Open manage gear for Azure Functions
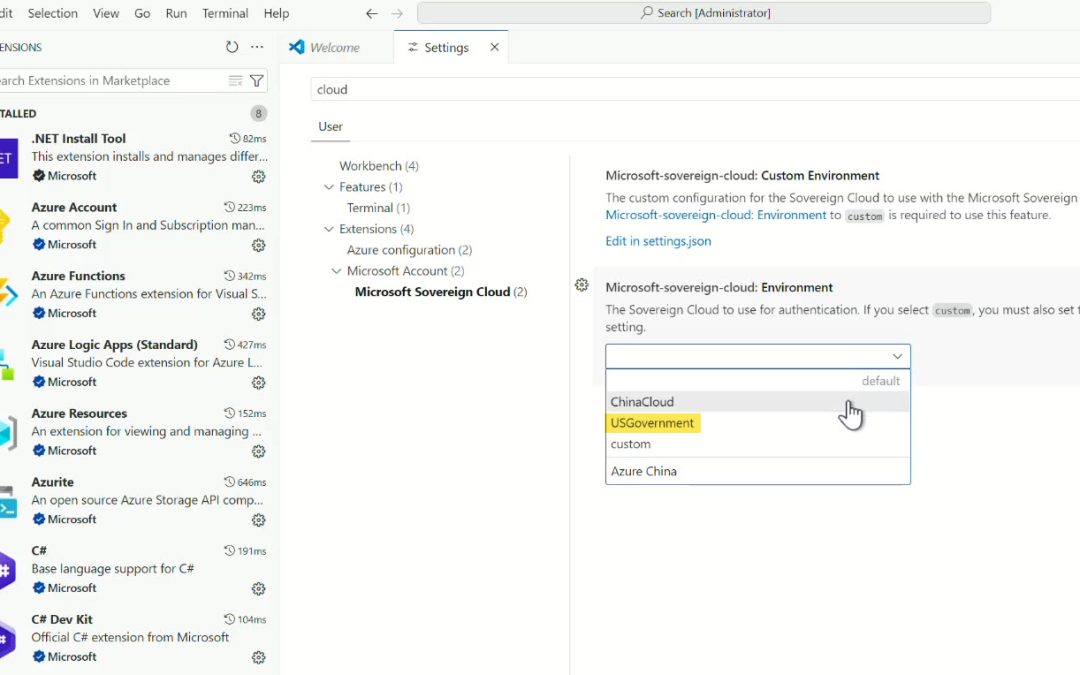 tap(258, 314)
